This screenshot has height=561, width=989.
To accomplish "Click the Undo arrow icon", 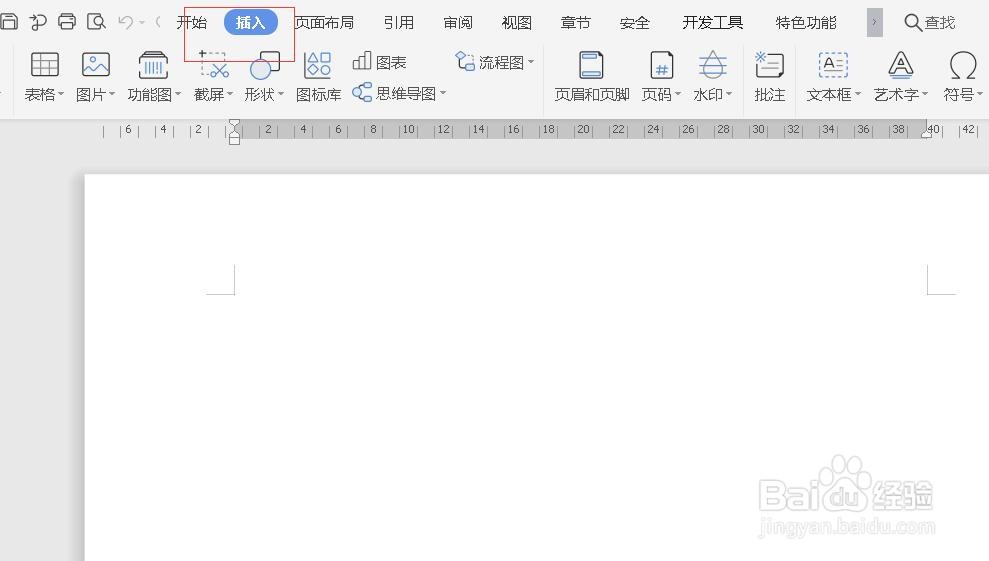I will click(x=126, y=23).
